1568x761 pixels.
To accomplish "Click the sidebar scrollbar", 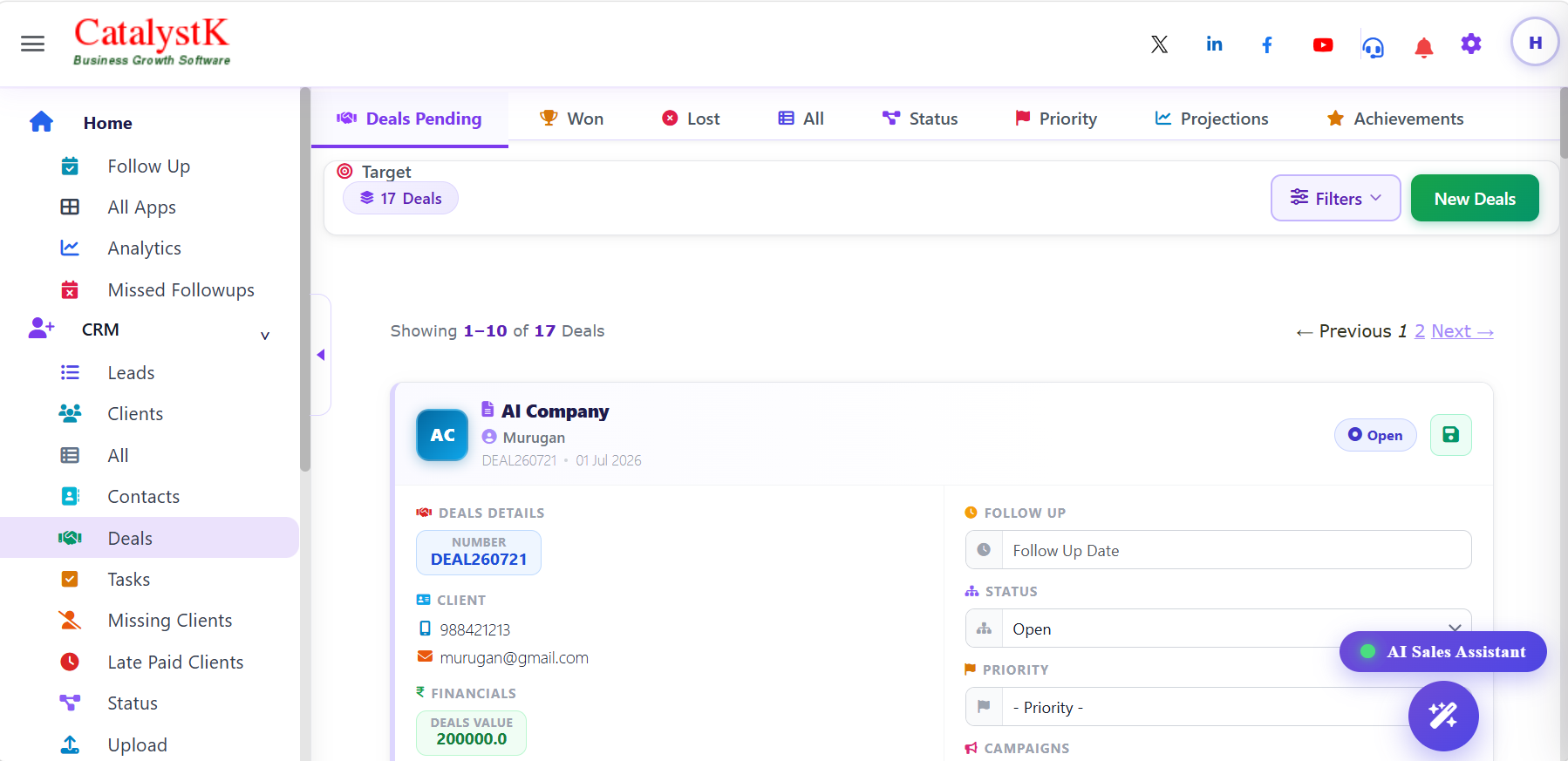I will coord(305,279).
